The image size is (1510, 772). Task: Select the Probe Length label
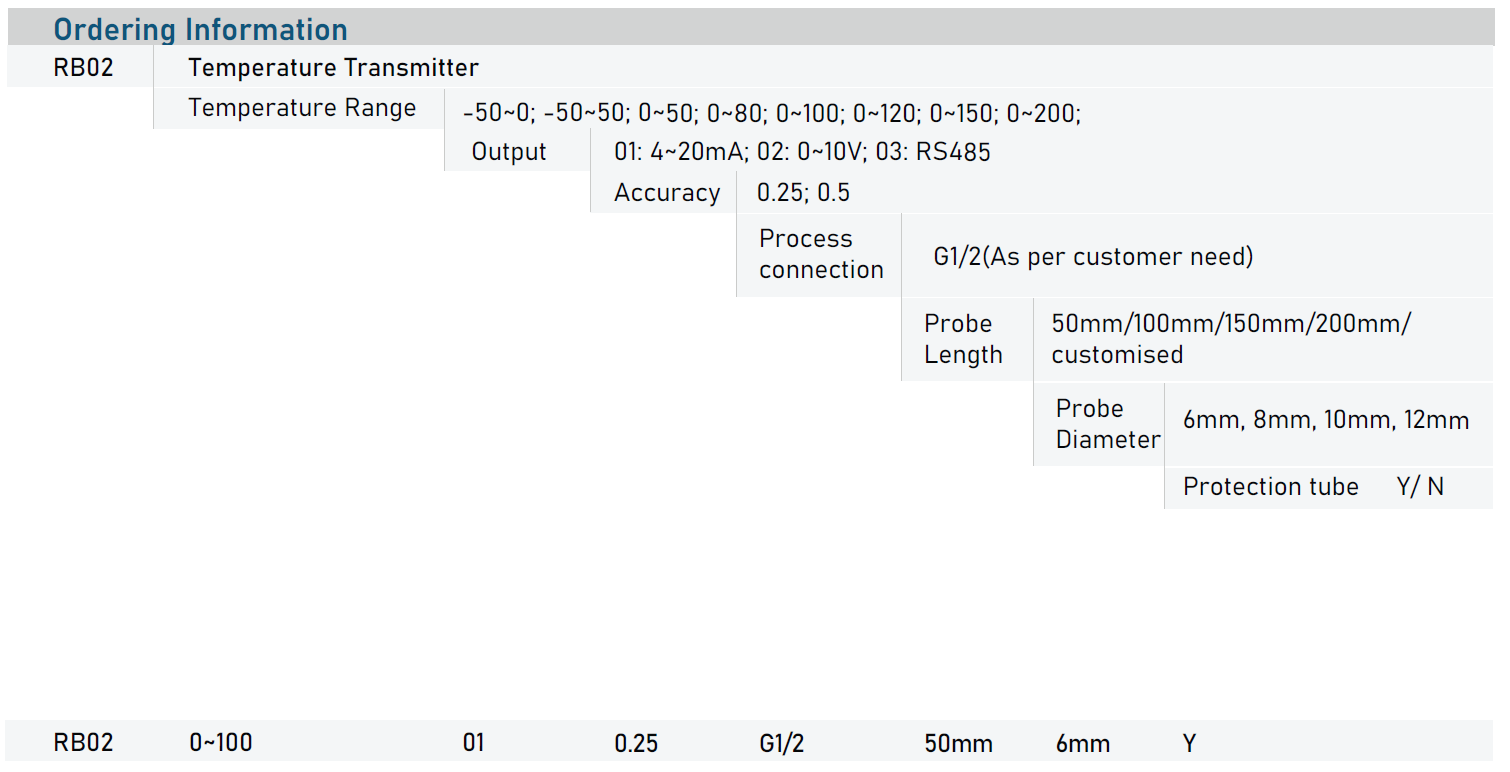[962, 339]
